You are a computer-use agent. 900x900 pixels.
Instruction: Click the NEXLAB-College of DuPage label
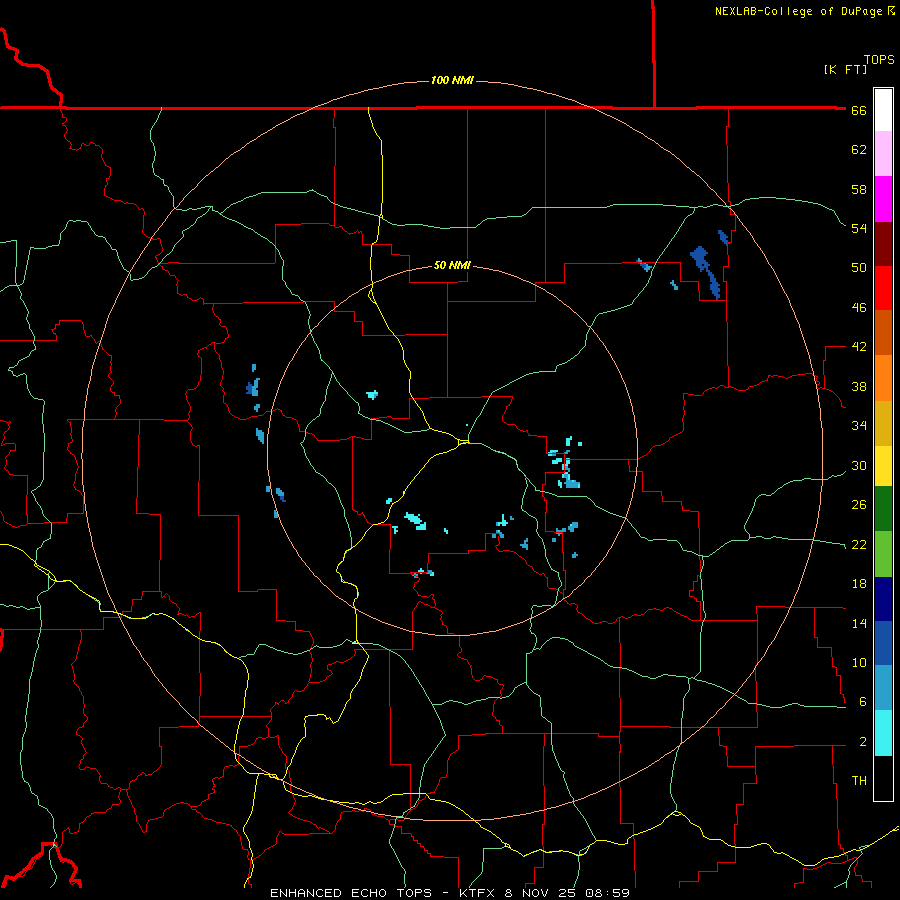point(799,11)
